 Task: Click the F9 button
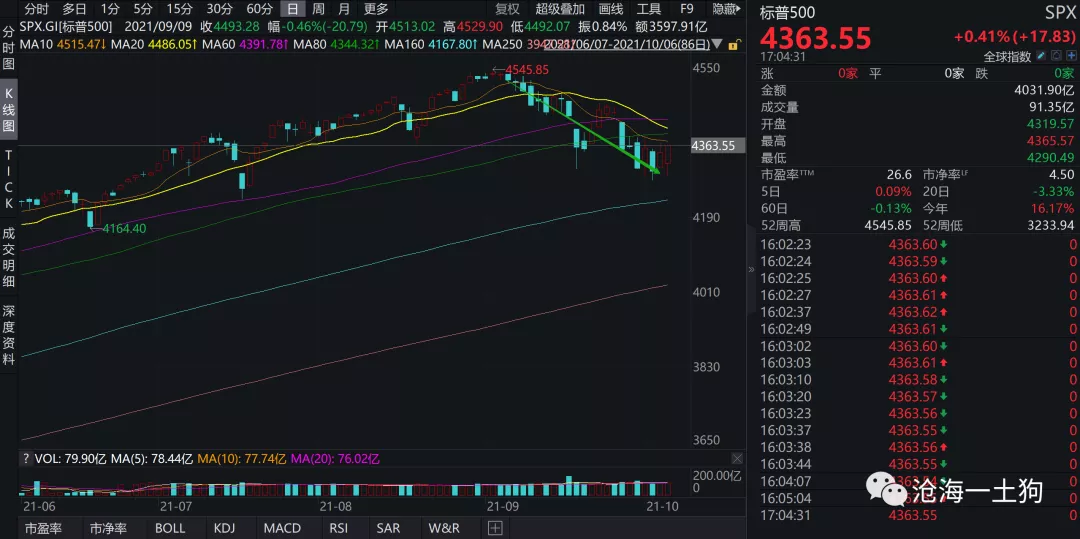click(x=686, y=9)
